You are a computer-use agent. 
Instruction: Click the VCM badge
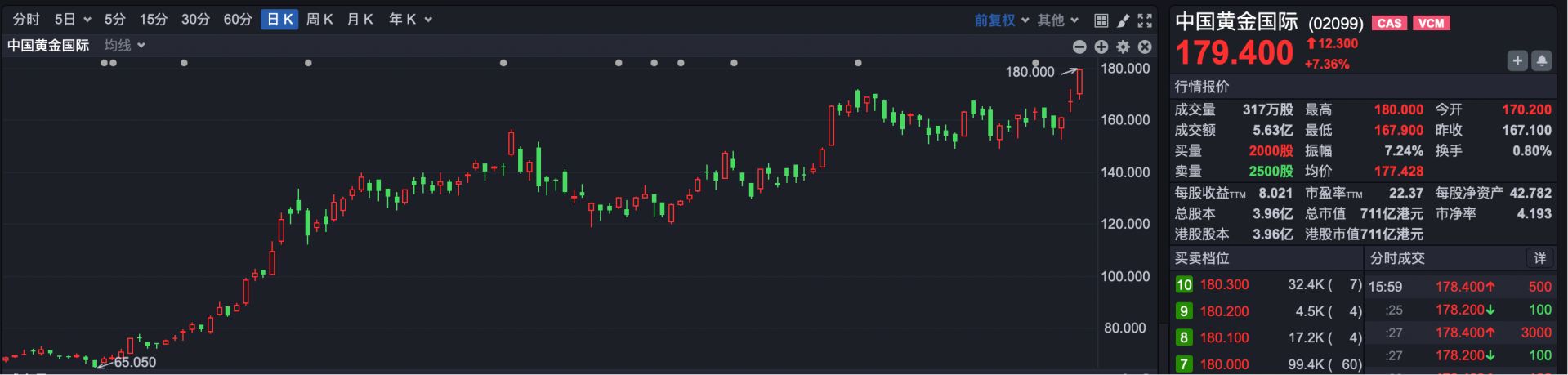(1431, 23)
